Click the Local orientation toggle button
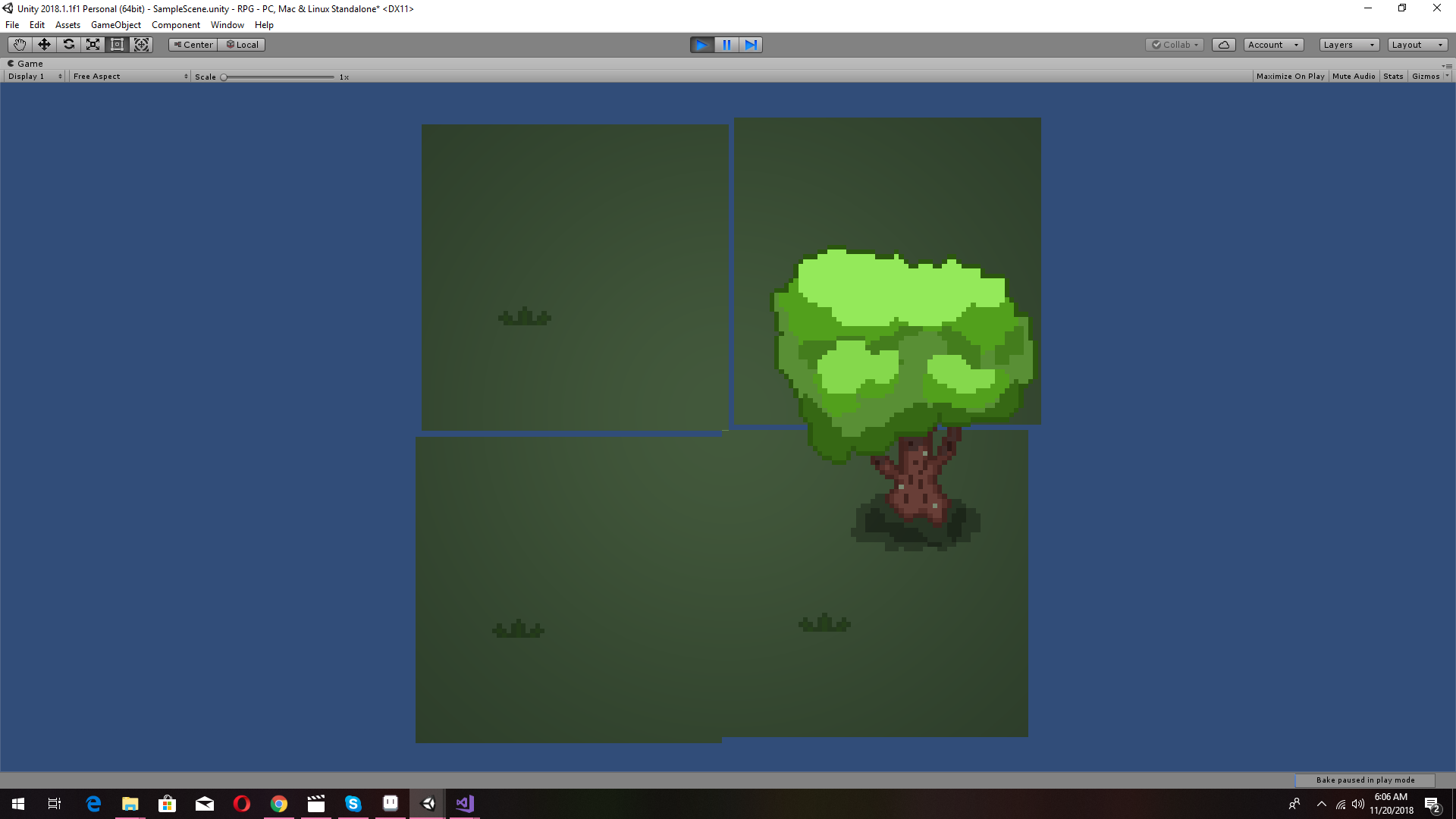Image resolution: width=1456 pixels, height=819 pixels. [242, 44]
